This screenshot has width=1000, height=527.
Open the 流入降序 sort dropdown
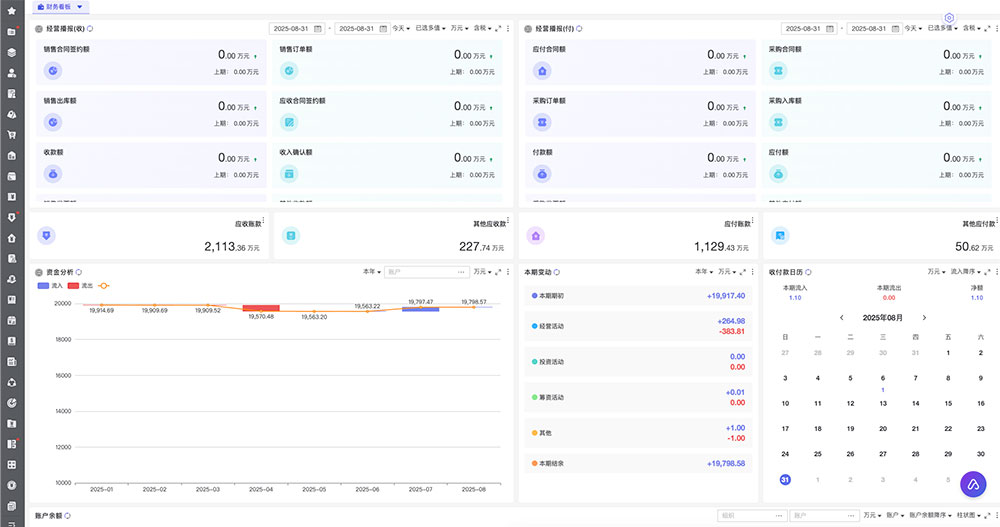969,272
